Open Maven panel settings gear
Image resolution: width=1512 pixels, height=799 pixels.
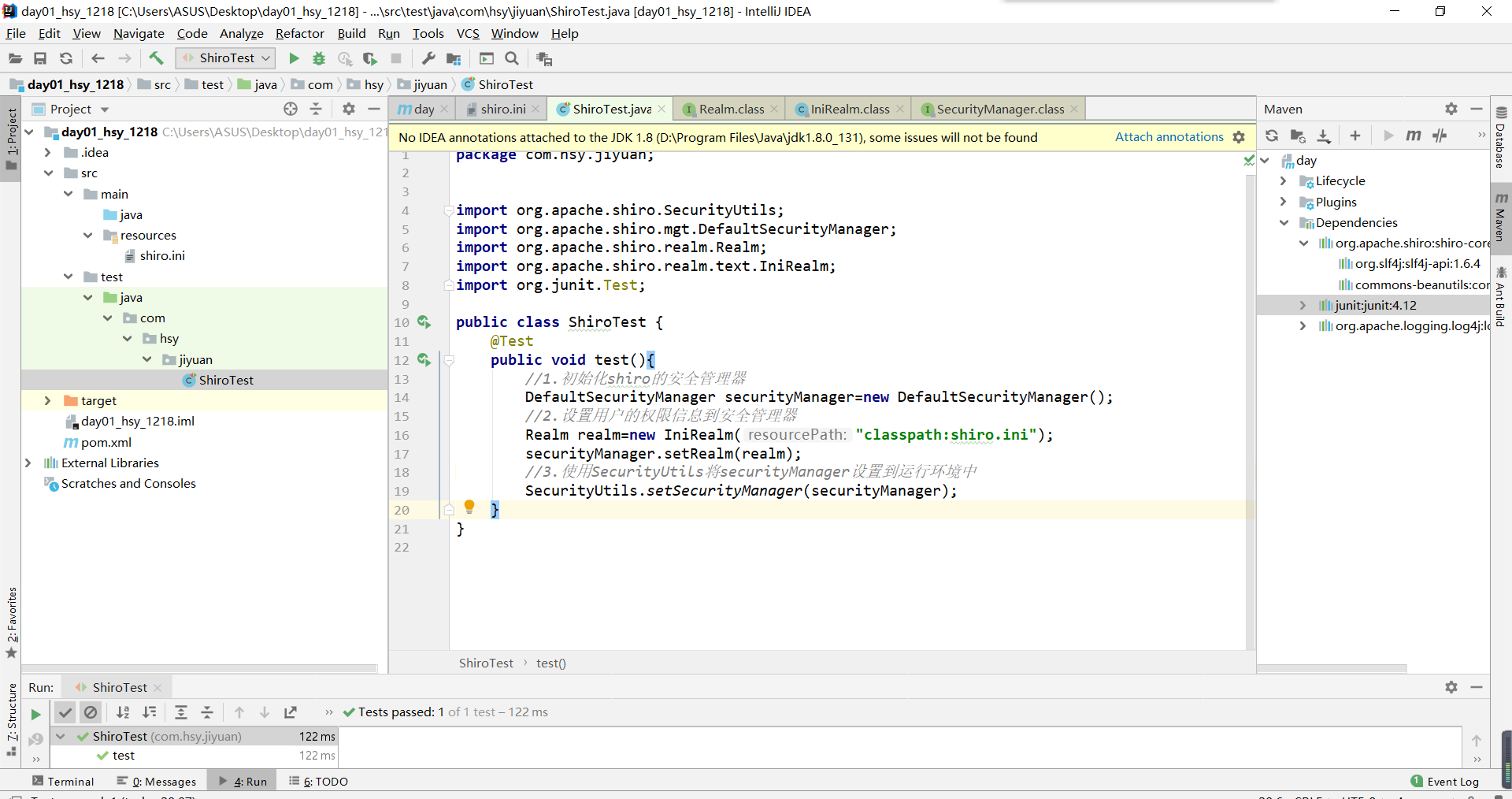click(x=1451, y=109)
